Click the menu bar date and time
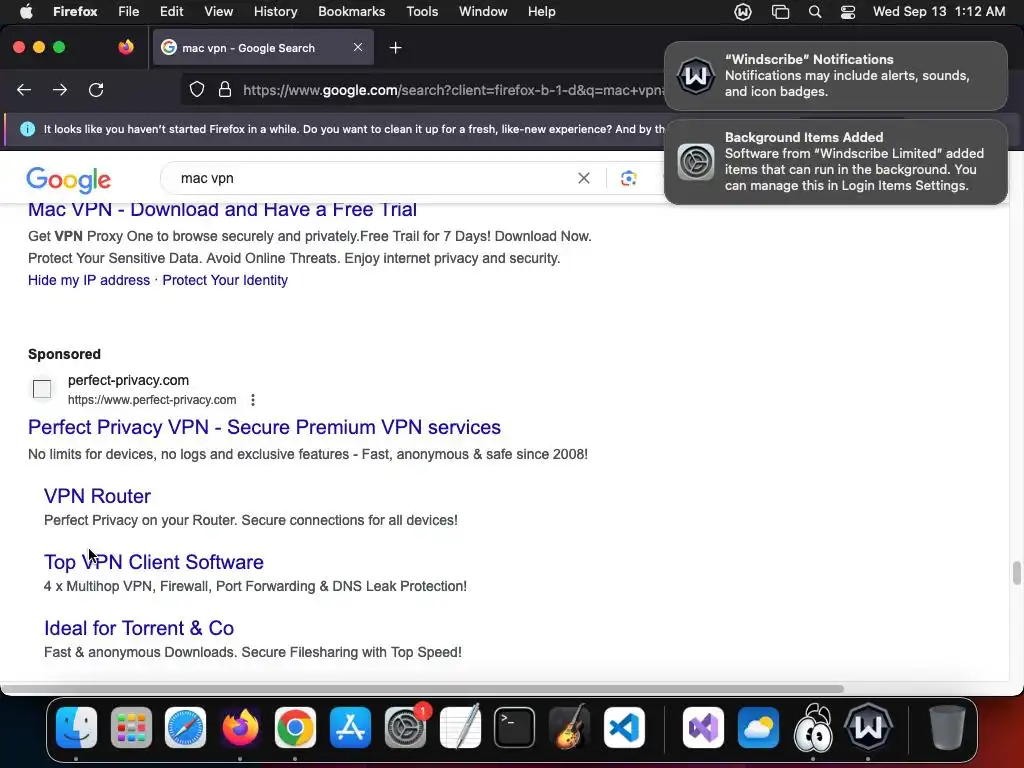 pos(939,11)
